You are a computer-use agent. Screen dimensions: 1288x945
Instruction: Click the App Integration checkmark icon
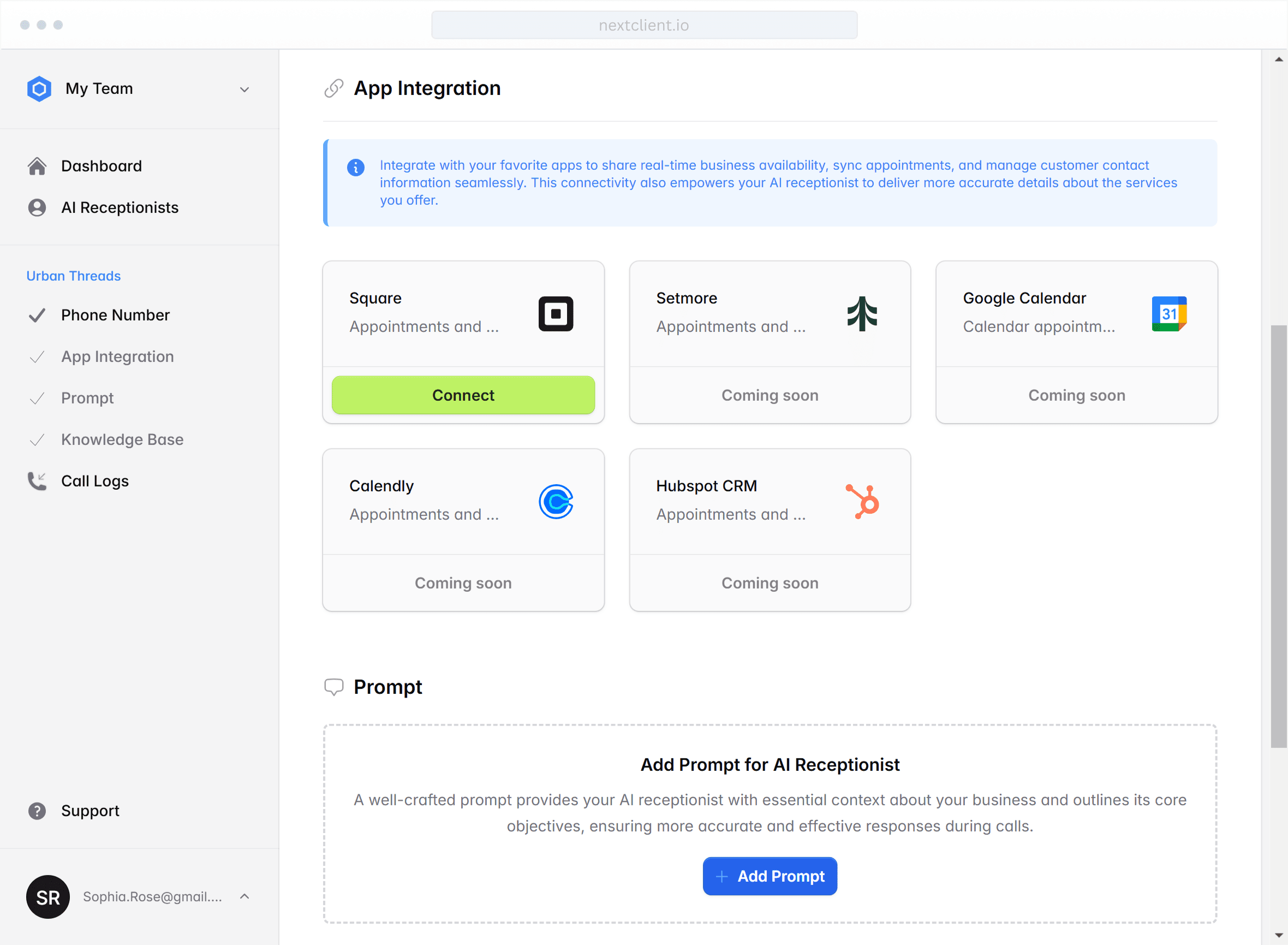(x=37, y=357)
